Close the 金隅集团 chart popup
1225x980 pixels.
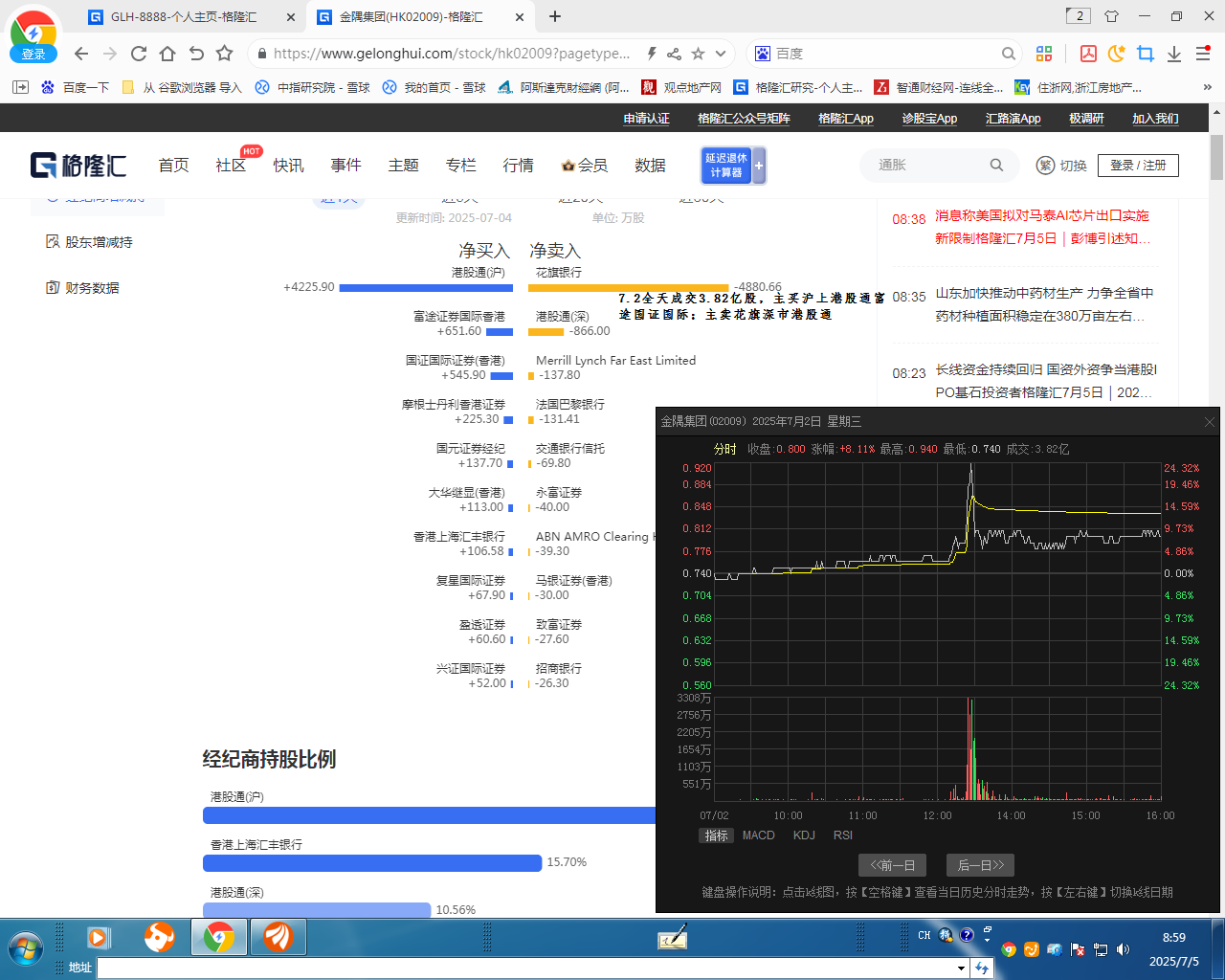(1209, 422)
